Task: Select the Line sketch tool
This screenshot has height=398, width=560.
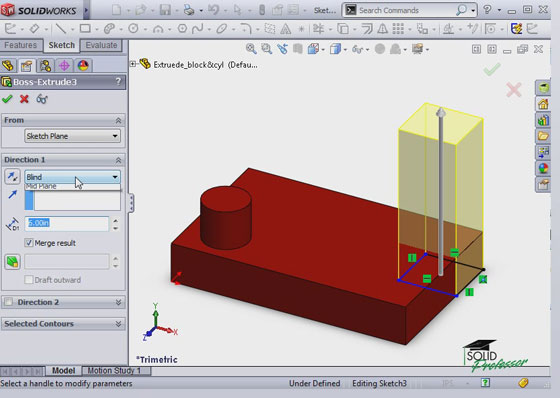Action: [x=61, y=28]
